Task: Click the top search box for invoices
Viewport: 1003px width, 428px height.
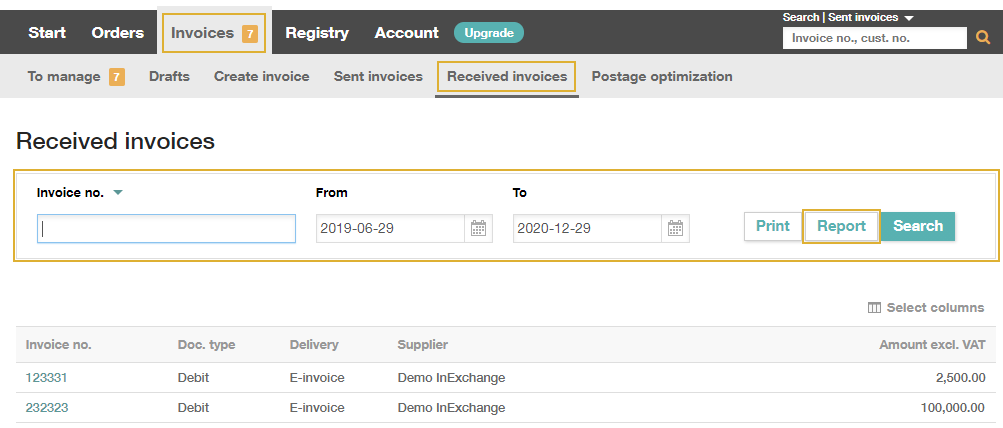Action: (874, 38)
